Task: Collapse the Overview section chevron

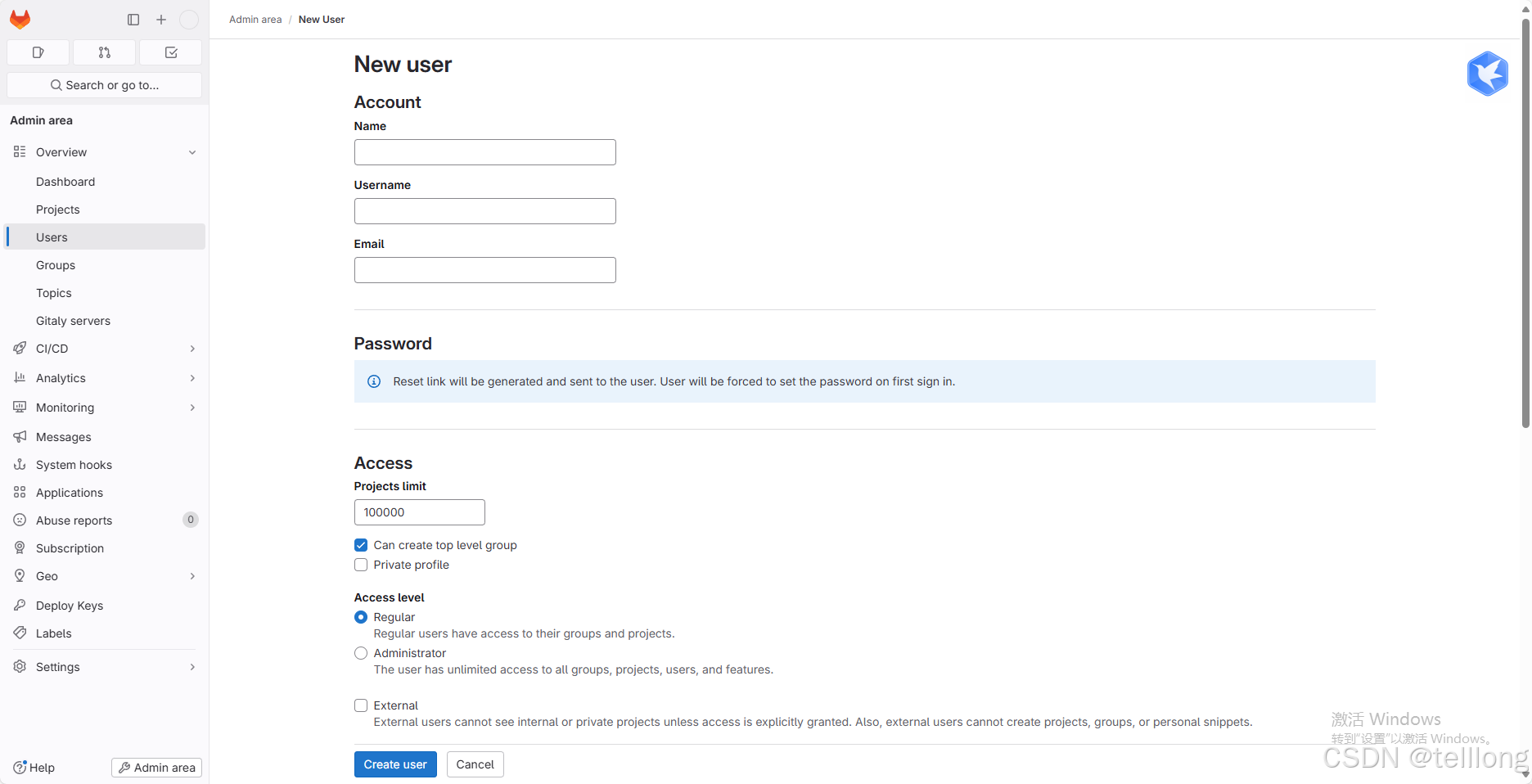Action: click(x=192, y=152)
